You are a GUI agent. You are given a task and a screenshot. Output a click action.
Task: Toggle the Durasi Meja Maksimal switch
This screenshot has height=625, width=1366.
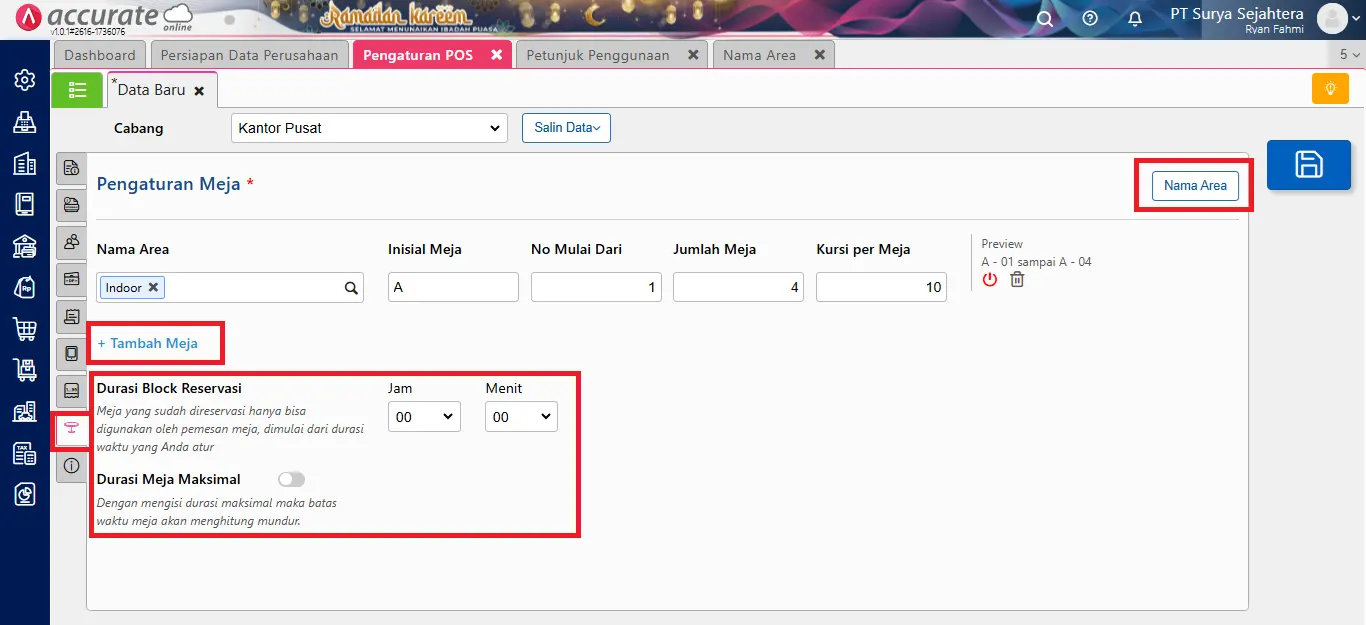[x=291, y=479]
